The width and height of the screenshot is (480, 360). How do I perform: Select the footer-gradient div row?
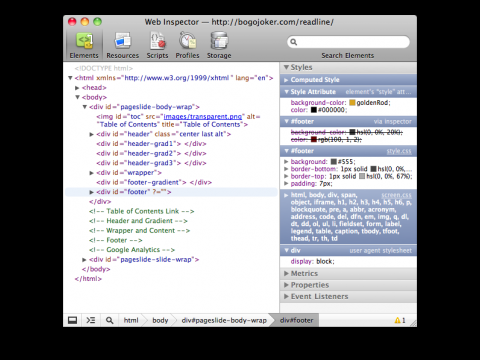154,183
